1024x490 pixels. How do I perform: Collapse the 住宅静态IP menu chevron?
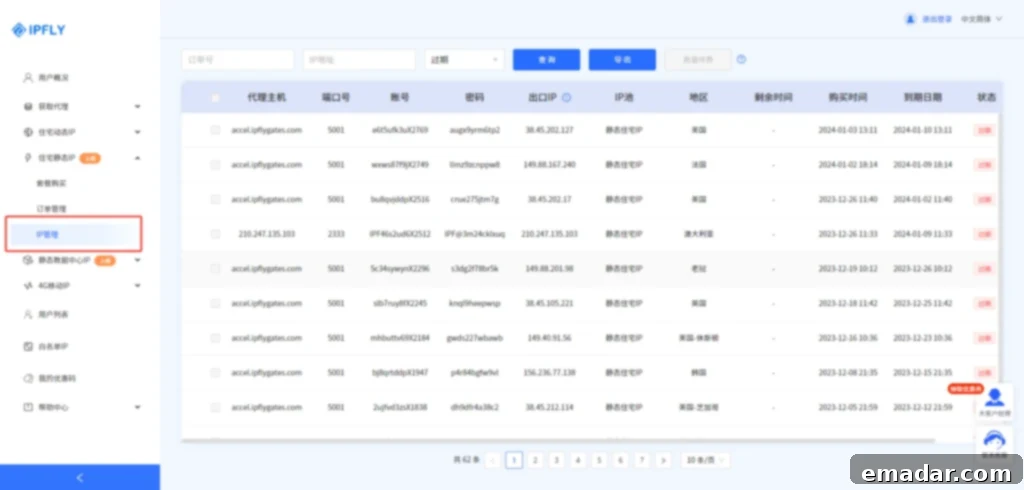tap(137, 158)
